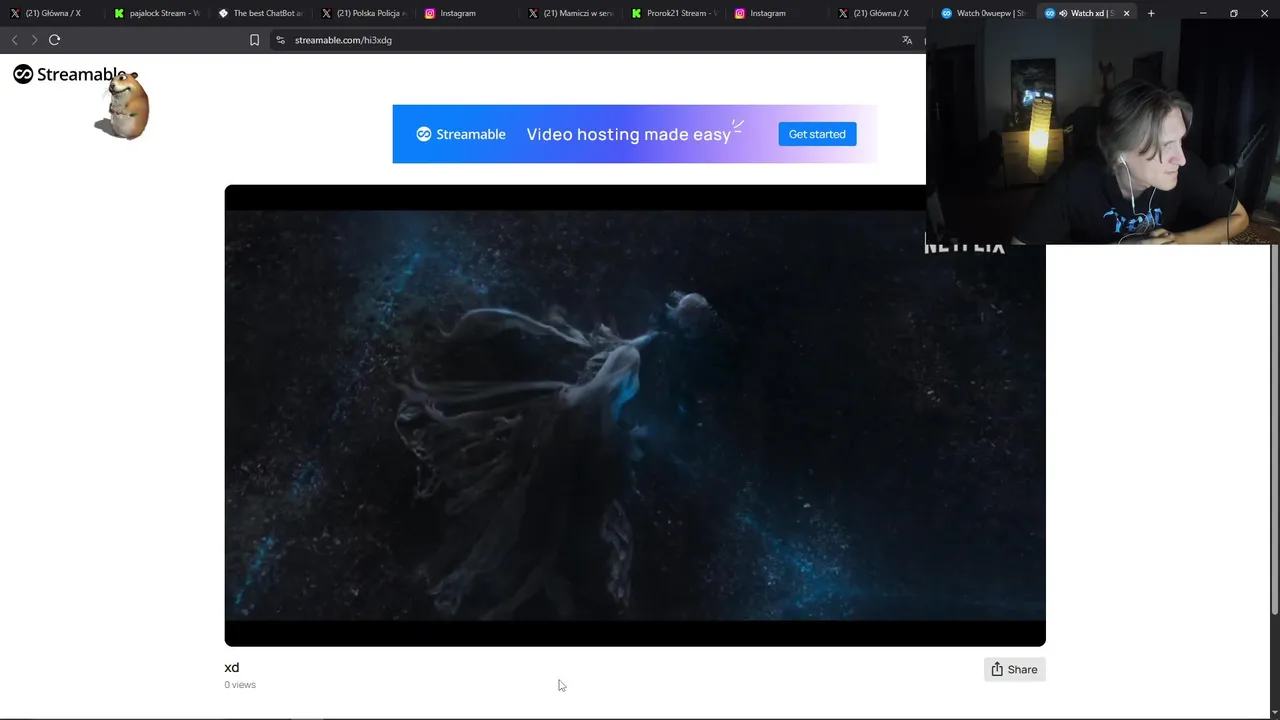Open The best ChatBot tab
Screen dimensions: 1280x720
pos(260,13)
